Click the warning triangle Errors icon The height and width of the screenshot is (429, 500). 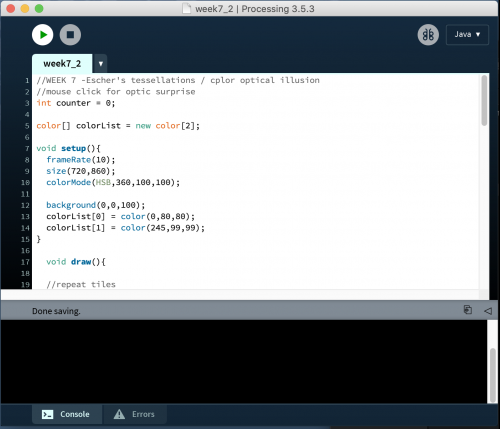click(x=119, y=414)
